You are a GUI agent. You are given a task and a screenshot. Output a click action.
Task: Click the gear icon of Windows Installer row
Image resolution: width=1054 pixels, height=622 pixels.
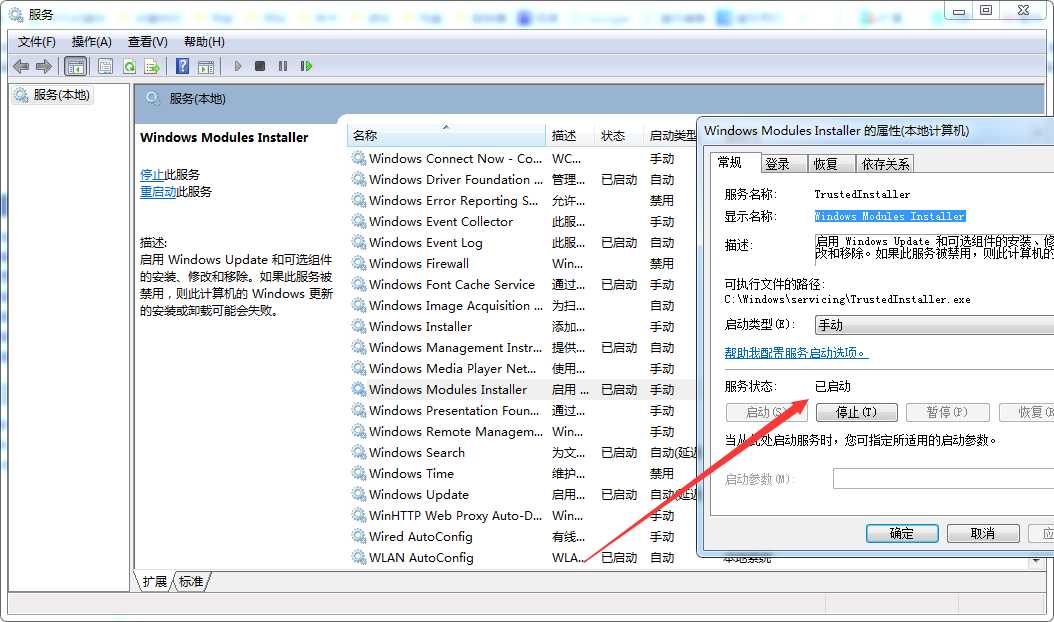pyautogui.click(x=359, y=326)
